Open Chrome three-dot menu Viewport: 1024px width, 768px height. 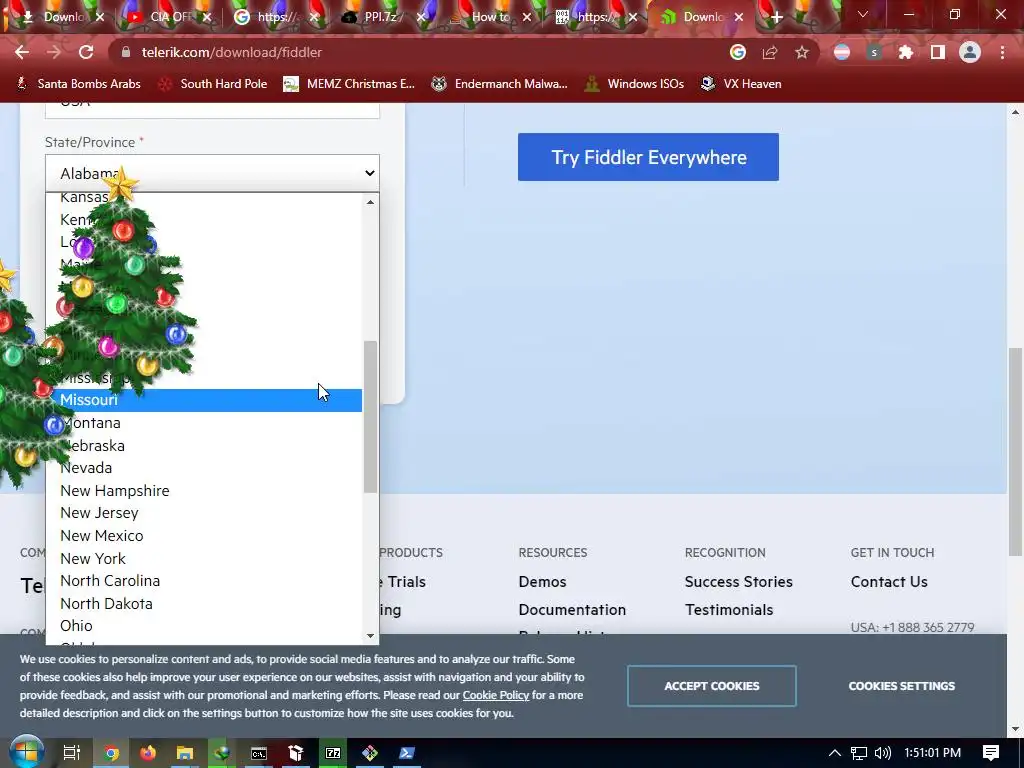pyautogui.click(x=1002, y=52)
